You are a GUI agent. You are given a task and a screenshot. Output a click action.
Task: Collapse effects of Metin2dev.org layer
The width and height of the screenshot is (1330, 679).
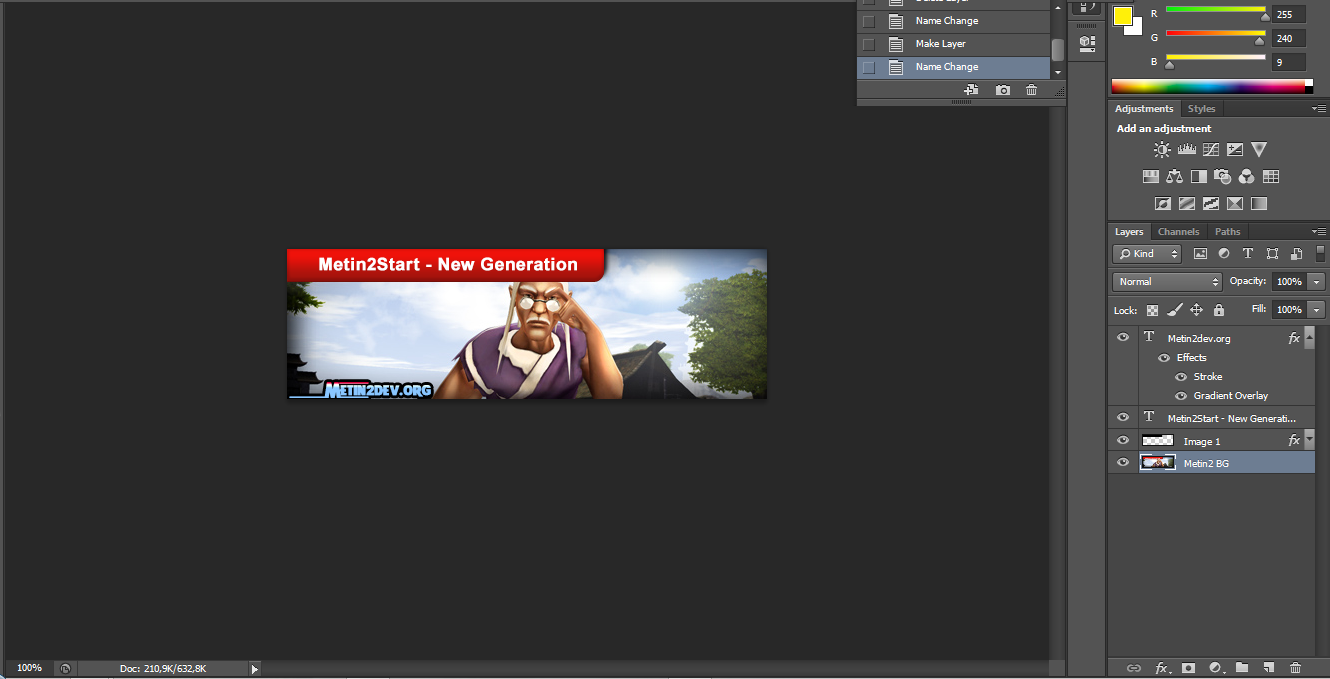pyautogui.click(x=1310, y=337)
